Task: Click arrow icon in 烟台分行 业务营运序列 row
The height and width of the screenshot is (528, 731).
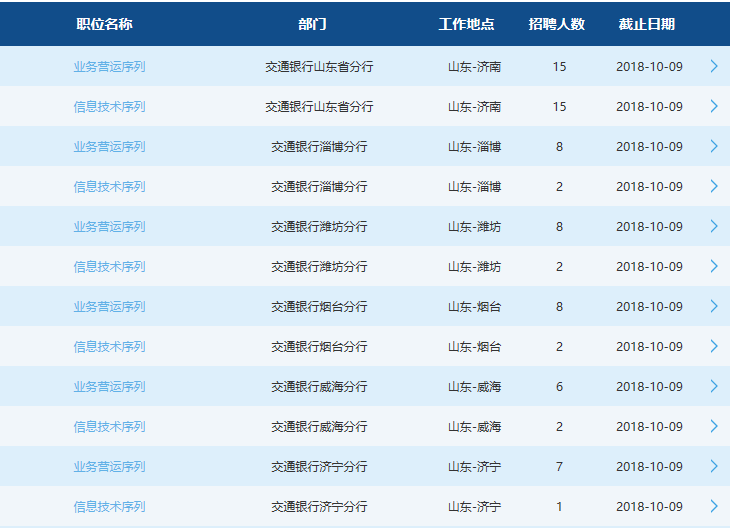Action: click(714, 306)
